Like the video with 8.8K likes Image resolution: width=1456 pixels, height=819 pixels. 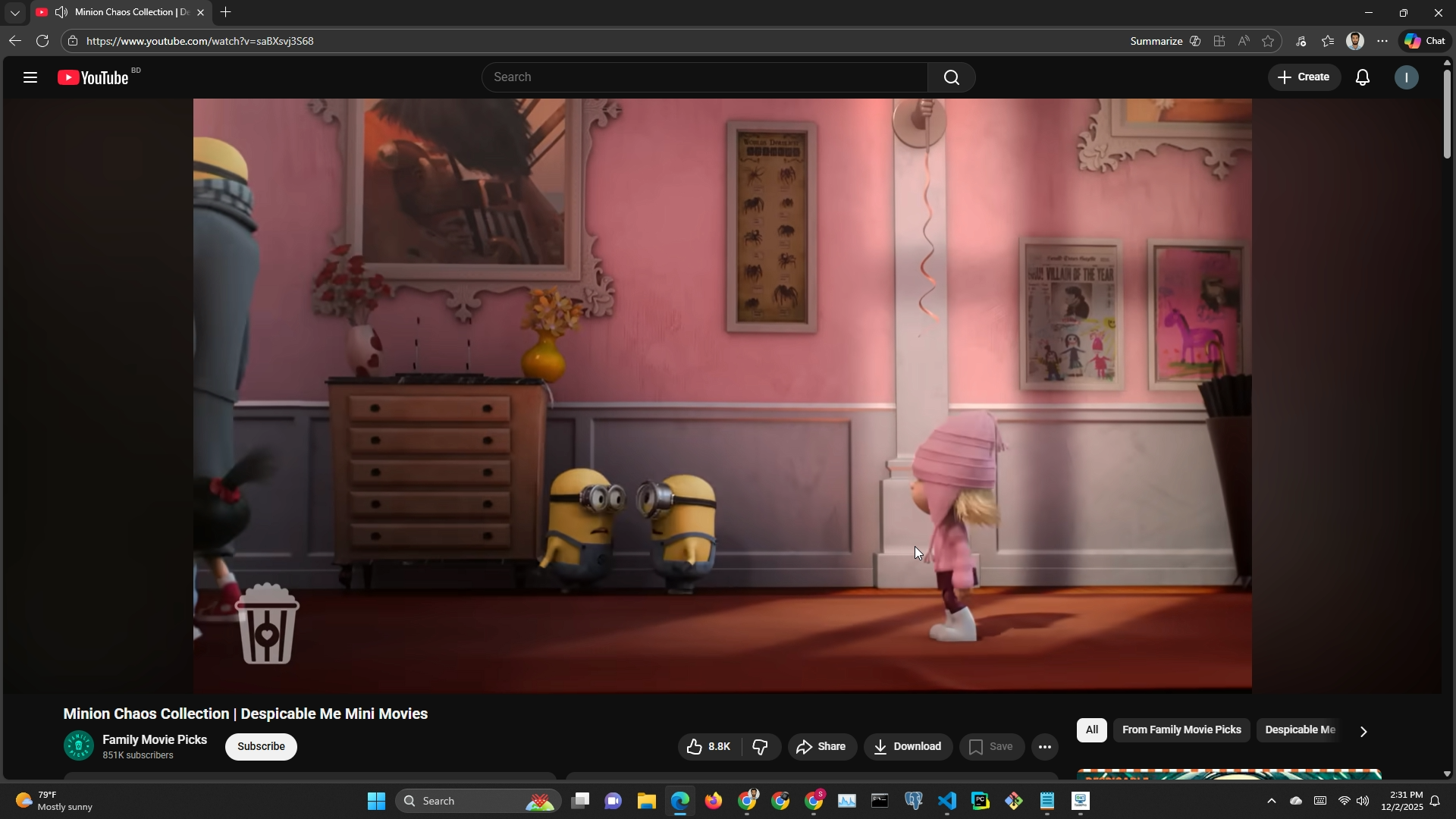(x=708, y=748)
